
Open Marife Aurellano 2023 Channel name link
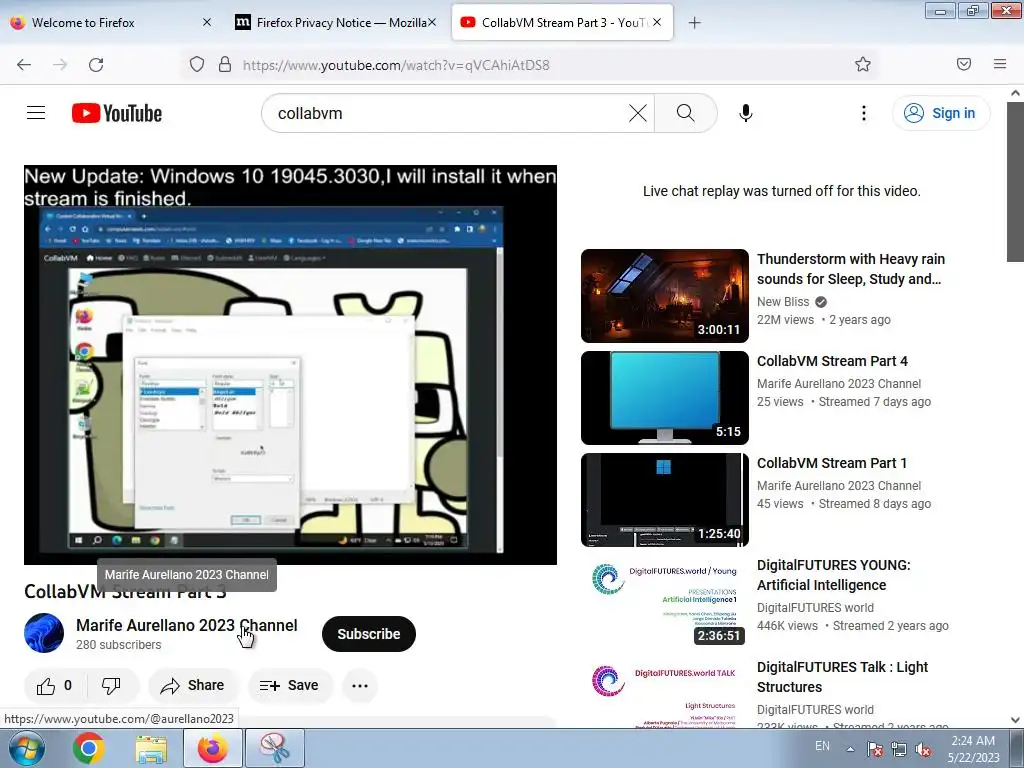187,626
